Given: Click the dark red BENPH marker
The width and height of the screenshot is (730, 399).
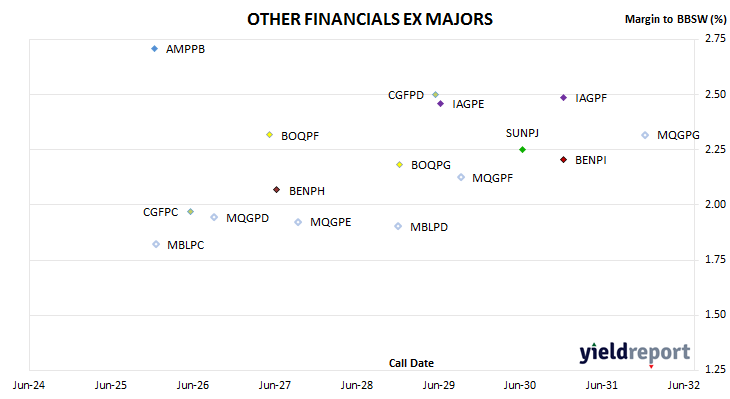Looking at the screenshot, I should 277,189.
